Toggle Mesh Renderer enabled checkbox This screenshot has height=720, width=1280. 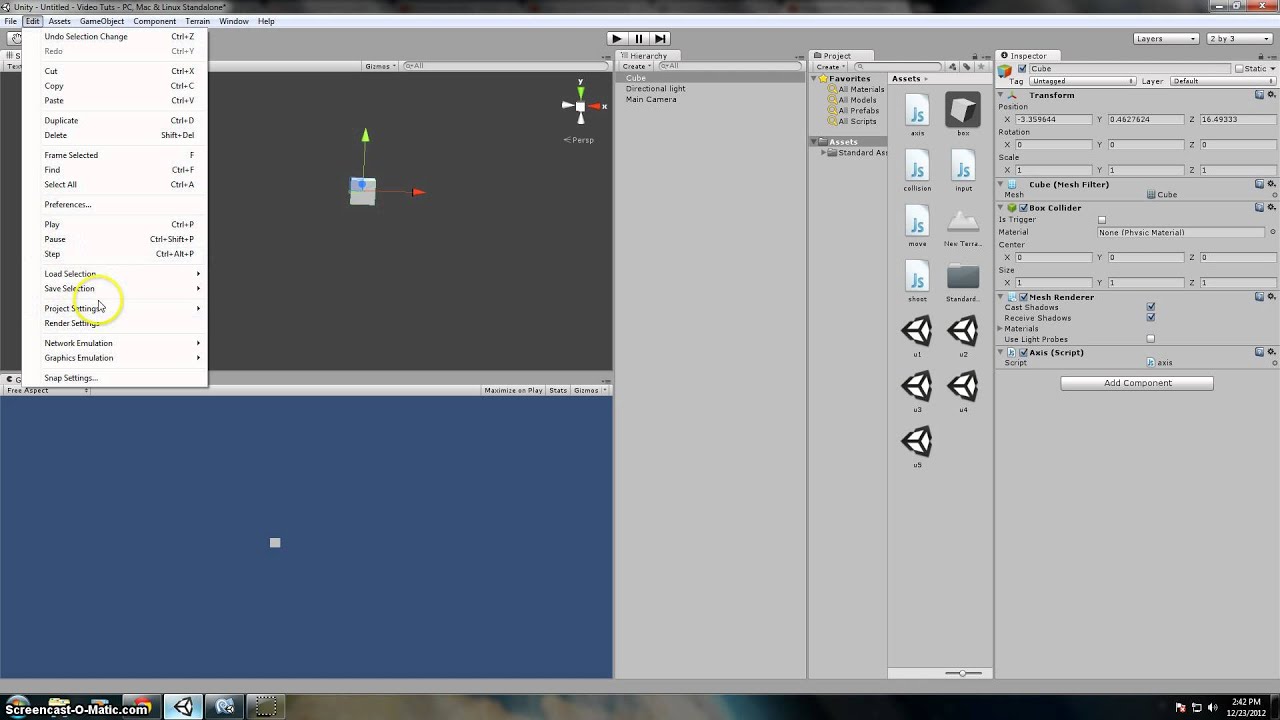tap(1023, 297)
